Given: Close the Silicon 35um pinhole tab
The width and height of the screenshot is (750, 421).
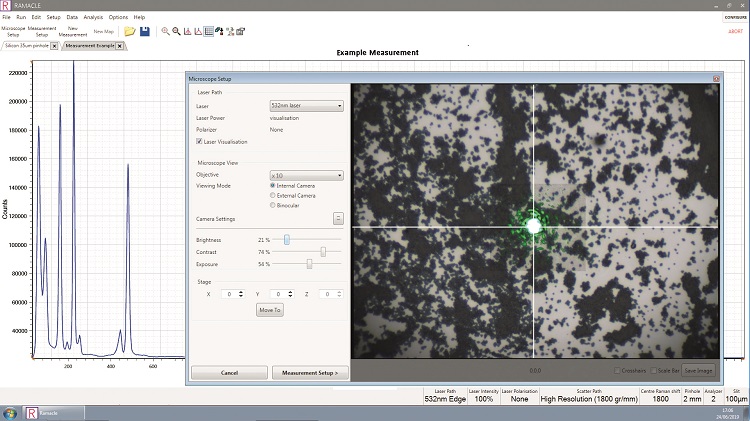Looking at the screenshot, I should pos(54,46).
